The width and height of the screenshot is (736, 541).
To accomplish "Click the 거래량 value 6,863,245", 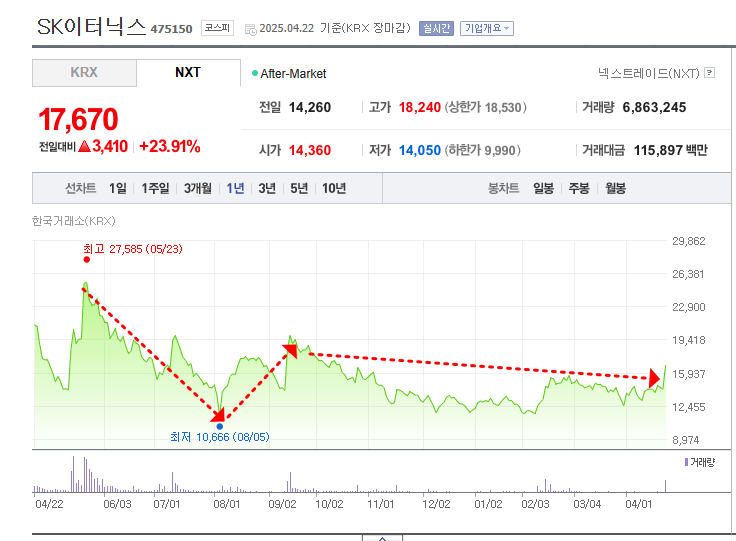I will [x=654, y=107].
